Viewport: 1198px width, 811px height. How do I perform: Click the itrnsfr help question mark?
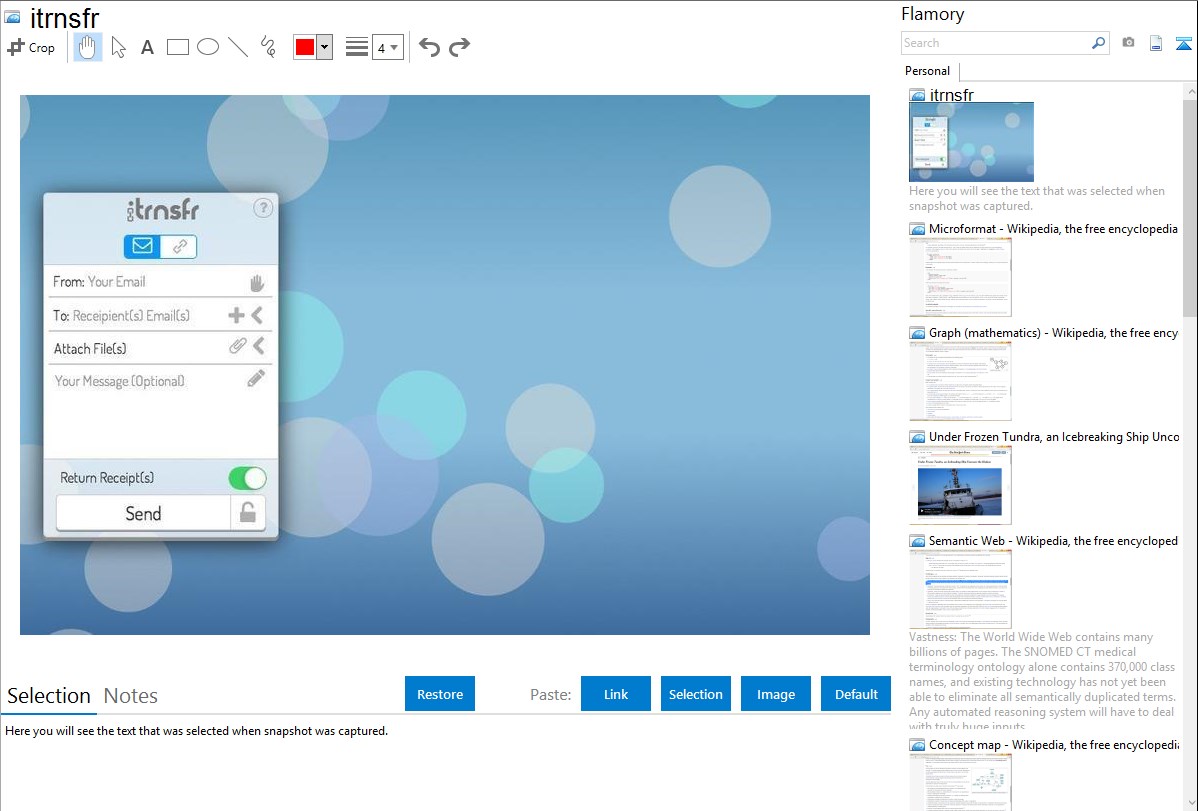click(x=263, y=208)
